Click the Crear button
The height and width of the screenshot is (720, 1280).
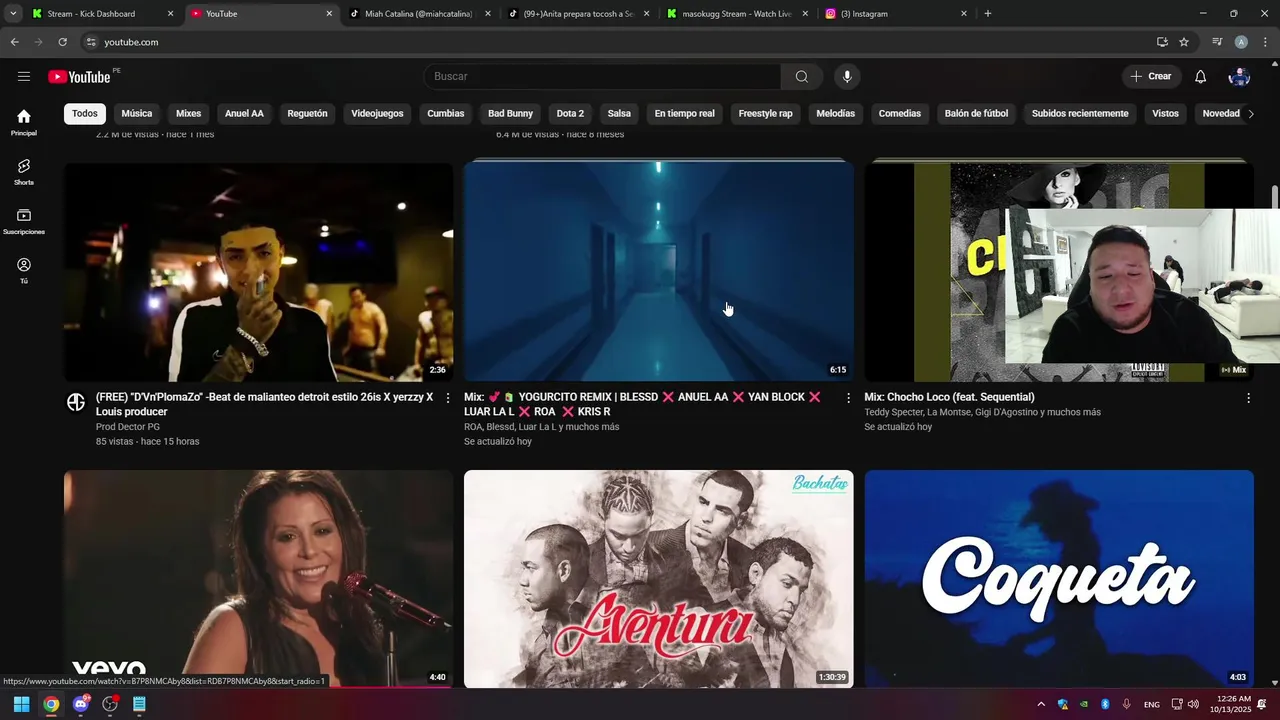pyautogui.click(x=1151, y=77)
